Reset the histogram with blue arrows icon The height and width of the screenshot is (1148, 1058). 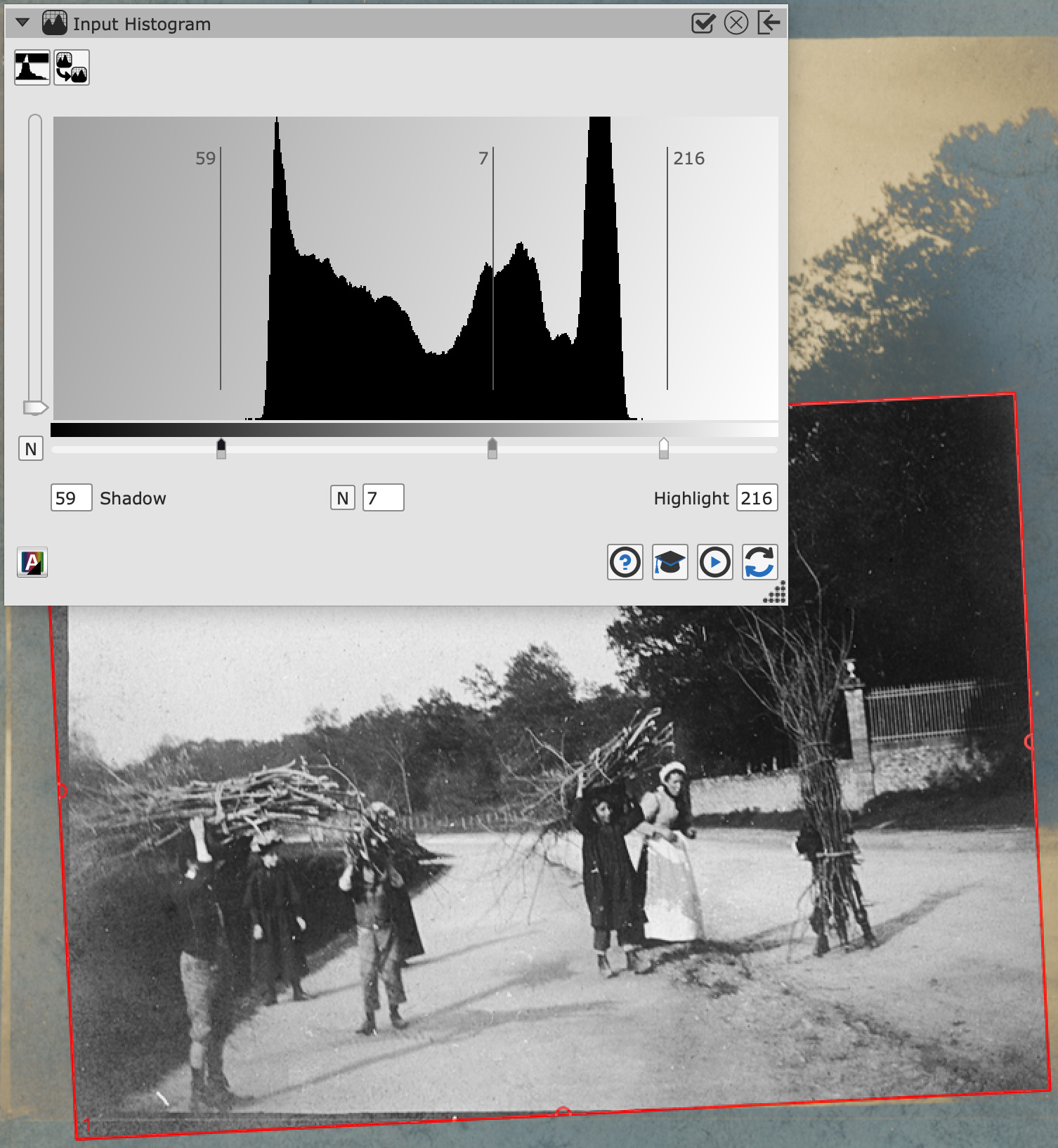point(759,562)
